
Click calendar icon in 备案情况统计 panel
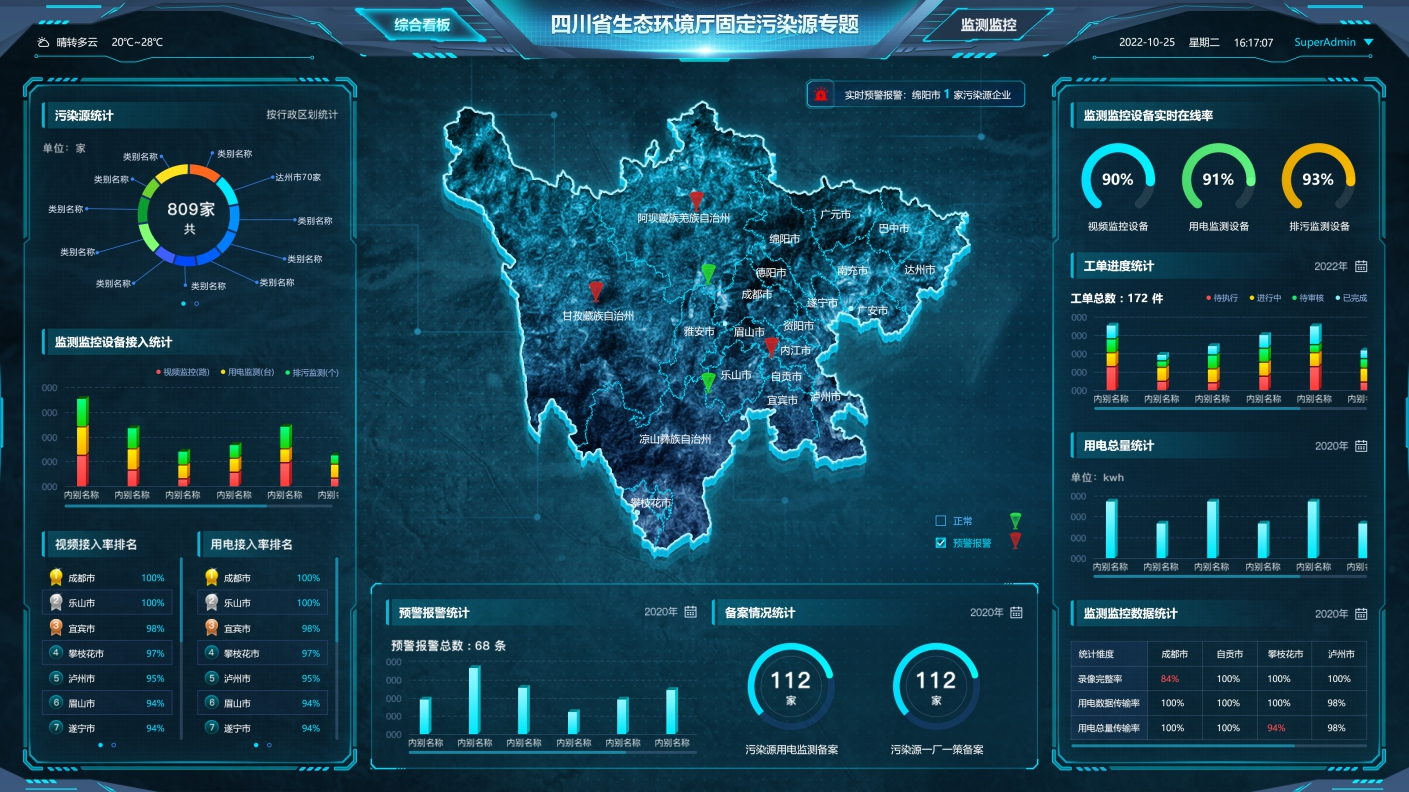[1016, 612]
